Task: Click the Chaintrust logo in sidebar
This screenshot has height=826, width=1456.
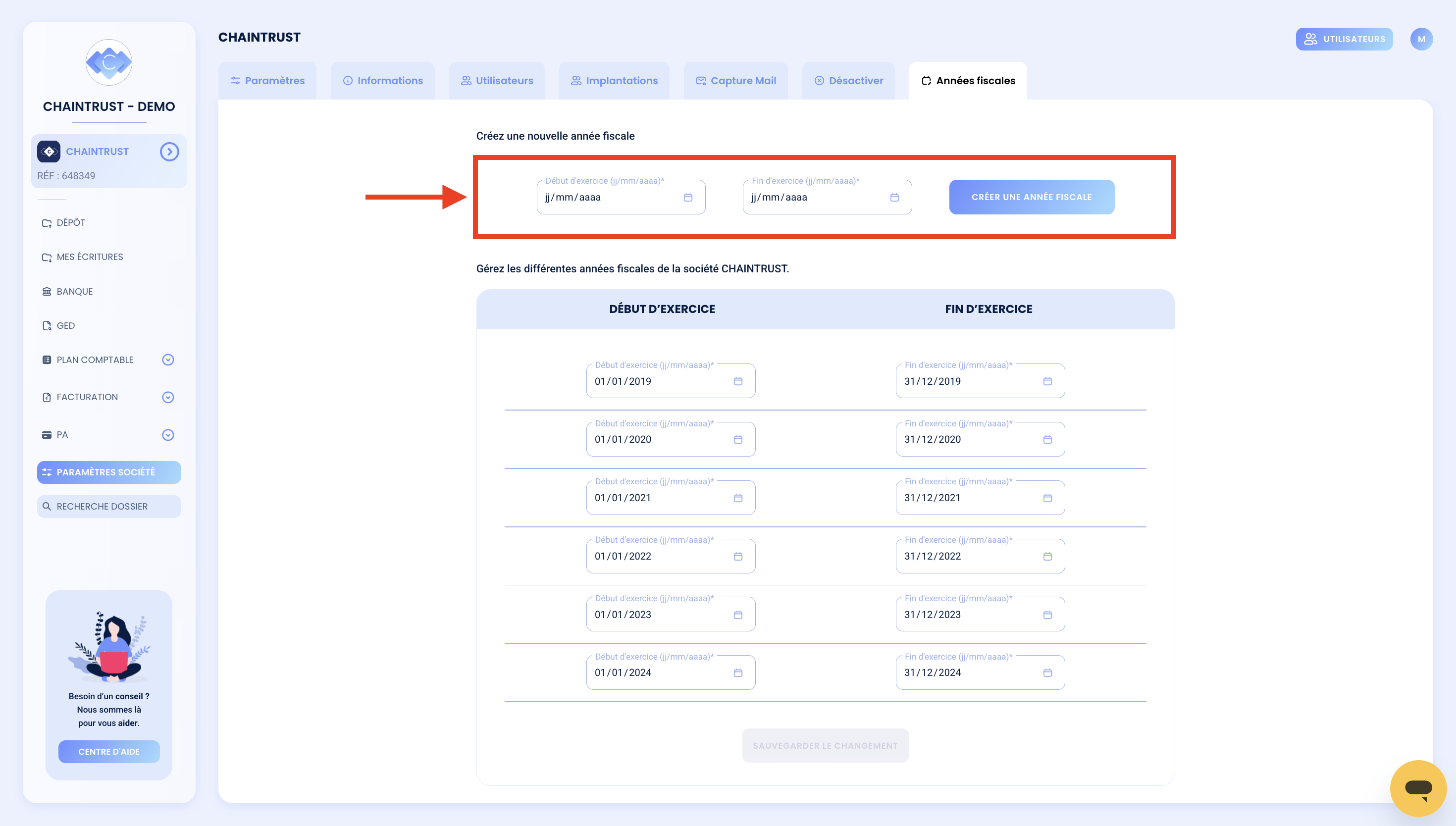Action: [x=109, y=62]
